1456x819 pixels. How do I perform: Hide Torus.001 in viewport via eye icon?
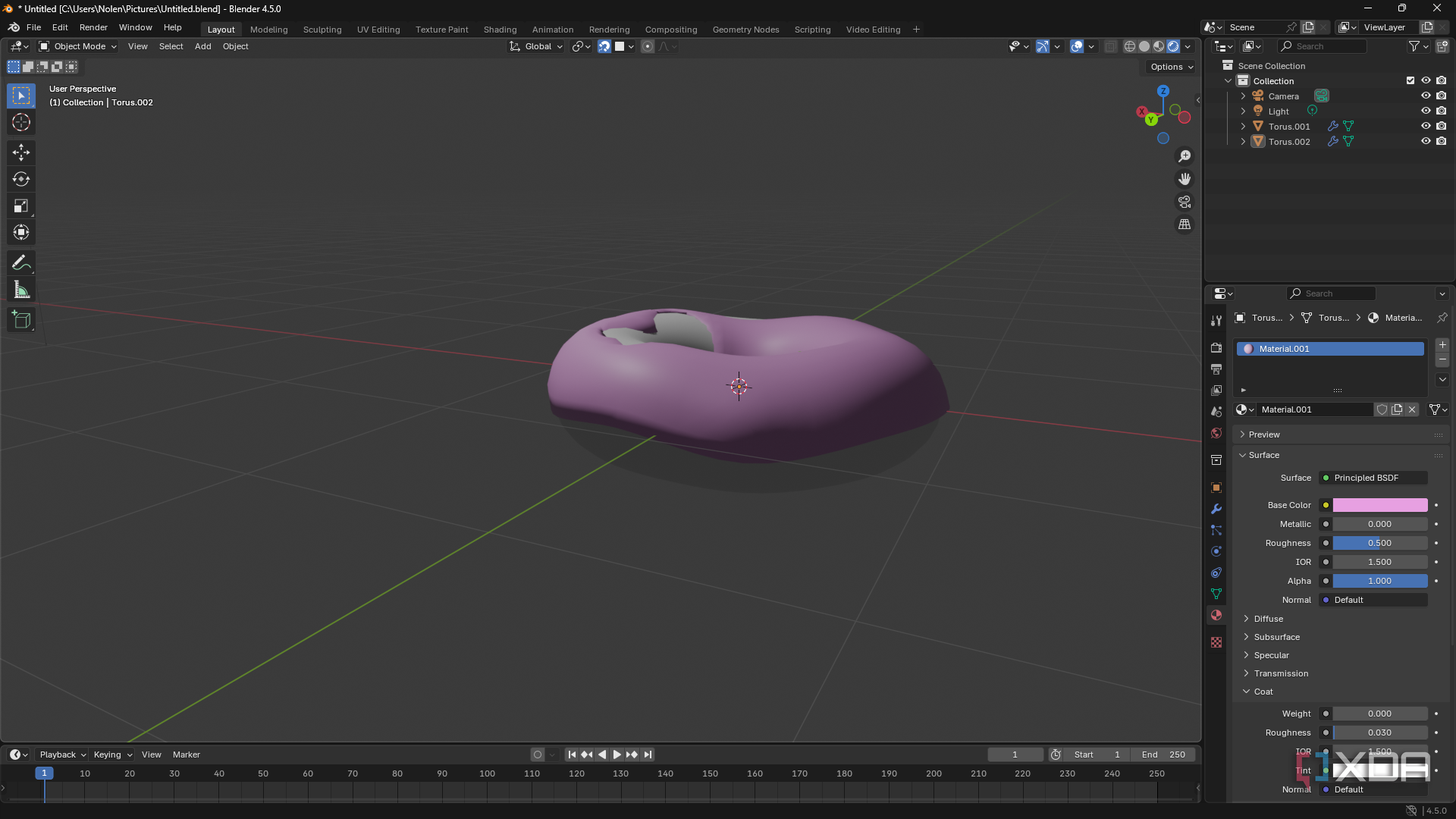1426,126
